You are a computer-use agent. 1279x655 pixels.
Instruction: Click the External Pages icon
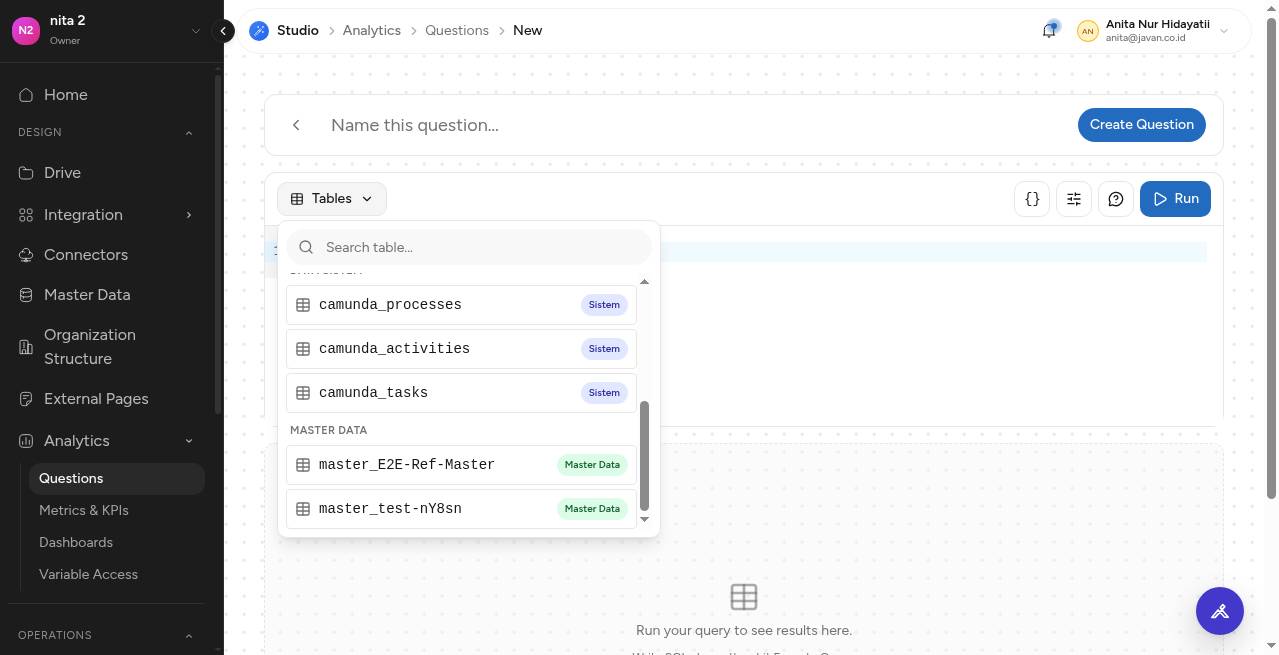[26, 399]
